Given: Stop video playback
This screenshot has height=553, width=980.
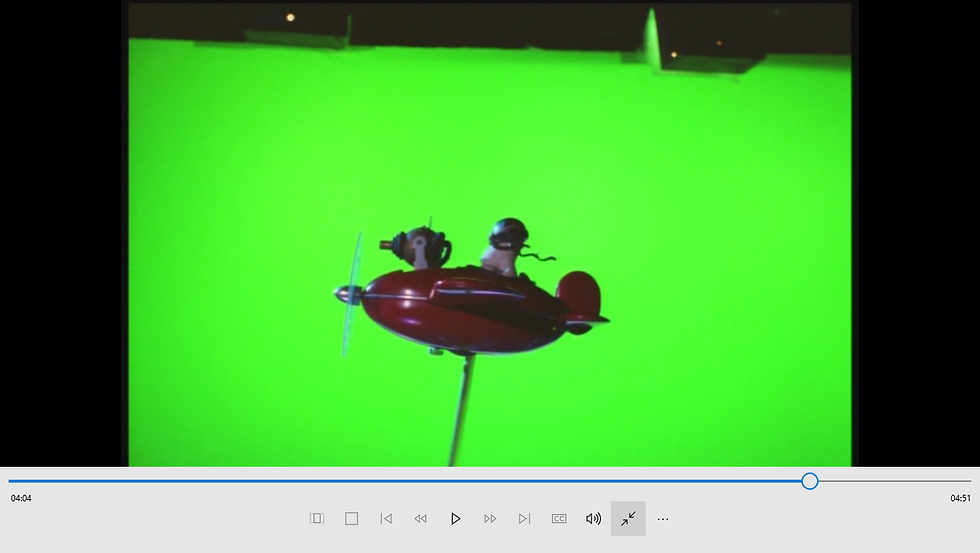Looking at the screenshot, I should point(351,519).
